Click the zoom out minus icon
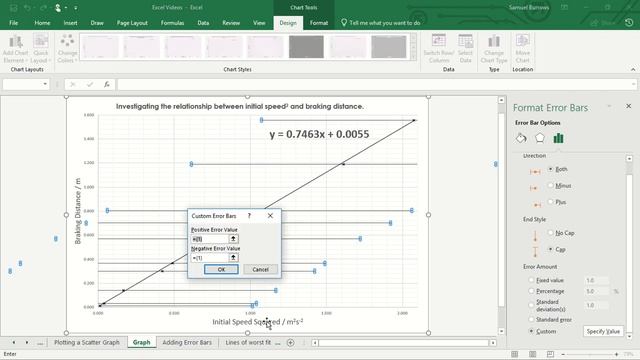This screenshot has height=360, width=640. 563,354
